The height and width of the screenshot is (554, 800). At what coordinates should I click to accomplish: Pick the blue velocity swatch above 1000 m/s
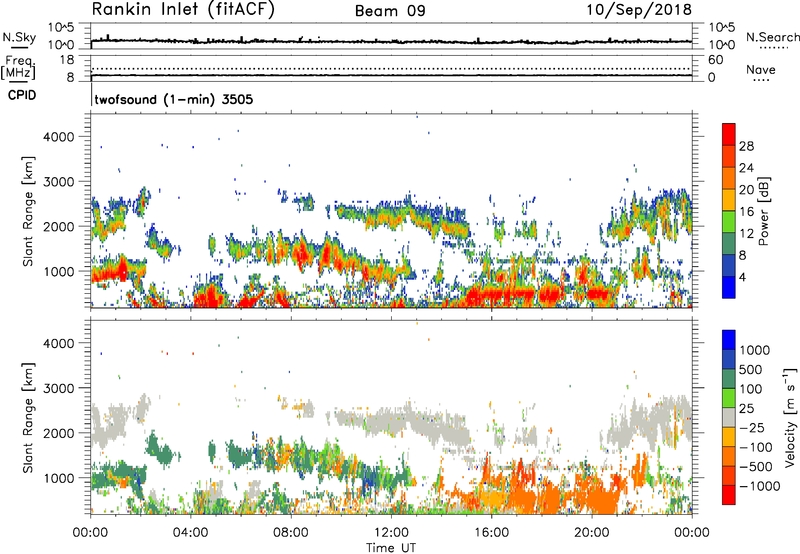coord(729,340)
